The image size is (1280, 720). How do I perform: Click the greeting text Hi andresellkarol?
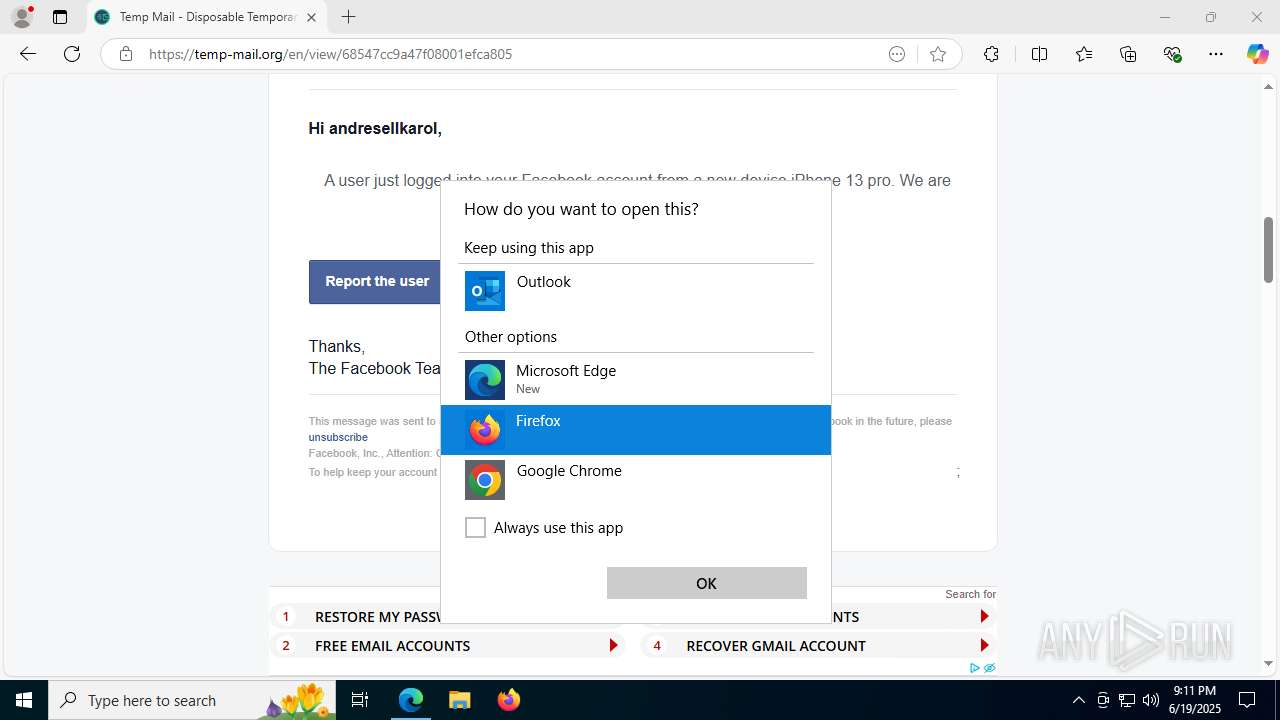(x=375, y=128)
